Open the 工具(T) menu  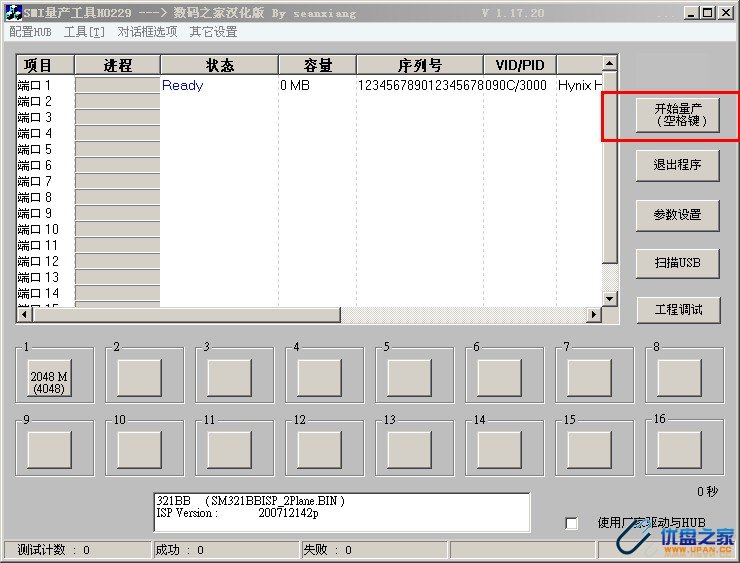point(84,32)
